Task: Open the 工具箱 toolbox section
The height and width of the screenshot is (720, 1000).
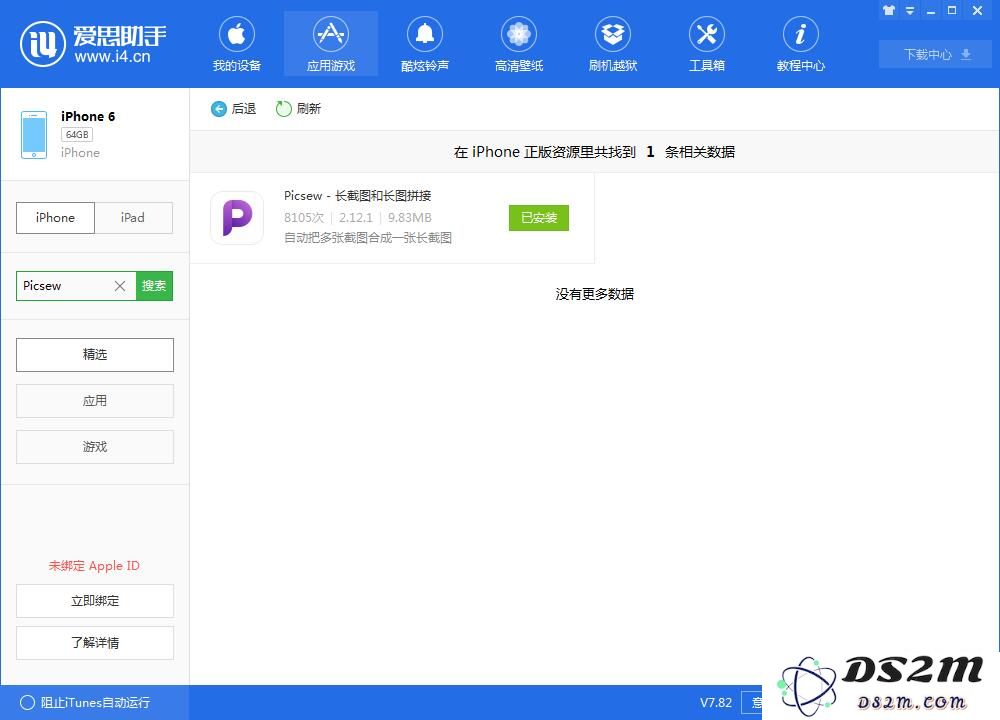Action: click(707, 44)
